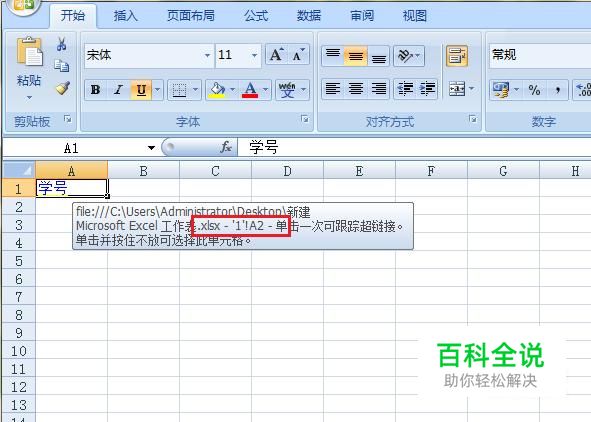Image resolution: width=591 pixels, height=422 pixels.
Task: Open borders dropdown arrow
Action: pyautogui.click(x=196, y=90)
